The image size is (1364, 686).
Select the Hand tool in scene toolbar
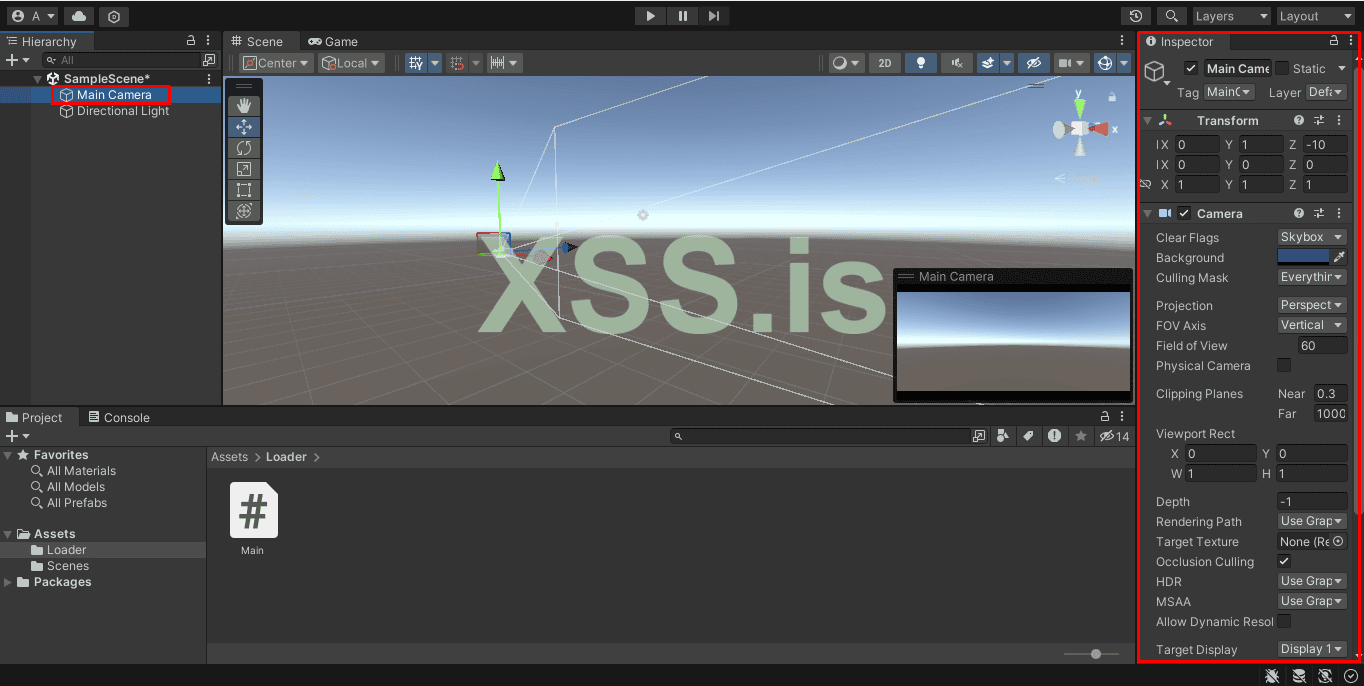click(244, 106)
